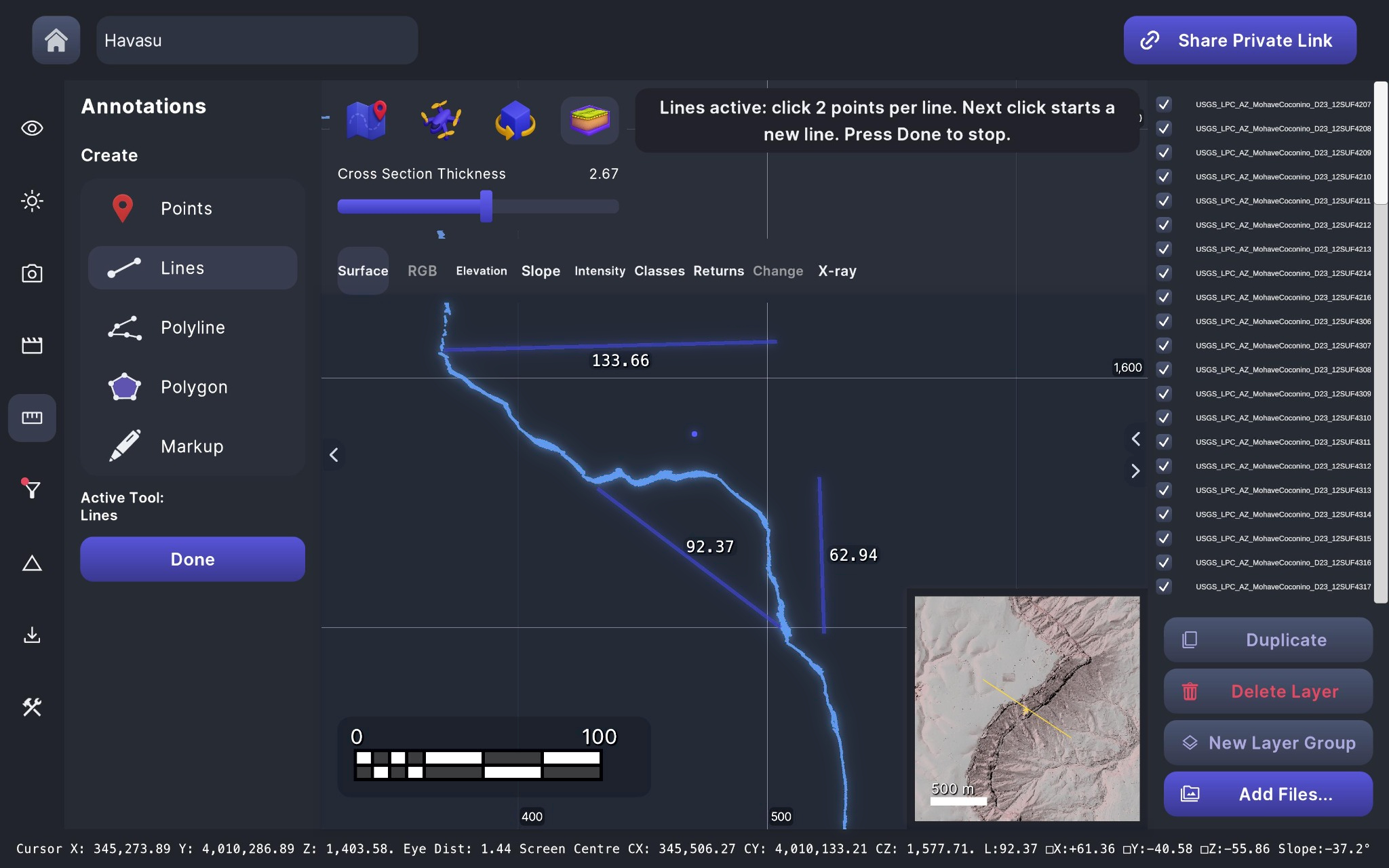
Task: Toggle layer 12SUF4309 checkbox
Action: tap(1164, 393)
